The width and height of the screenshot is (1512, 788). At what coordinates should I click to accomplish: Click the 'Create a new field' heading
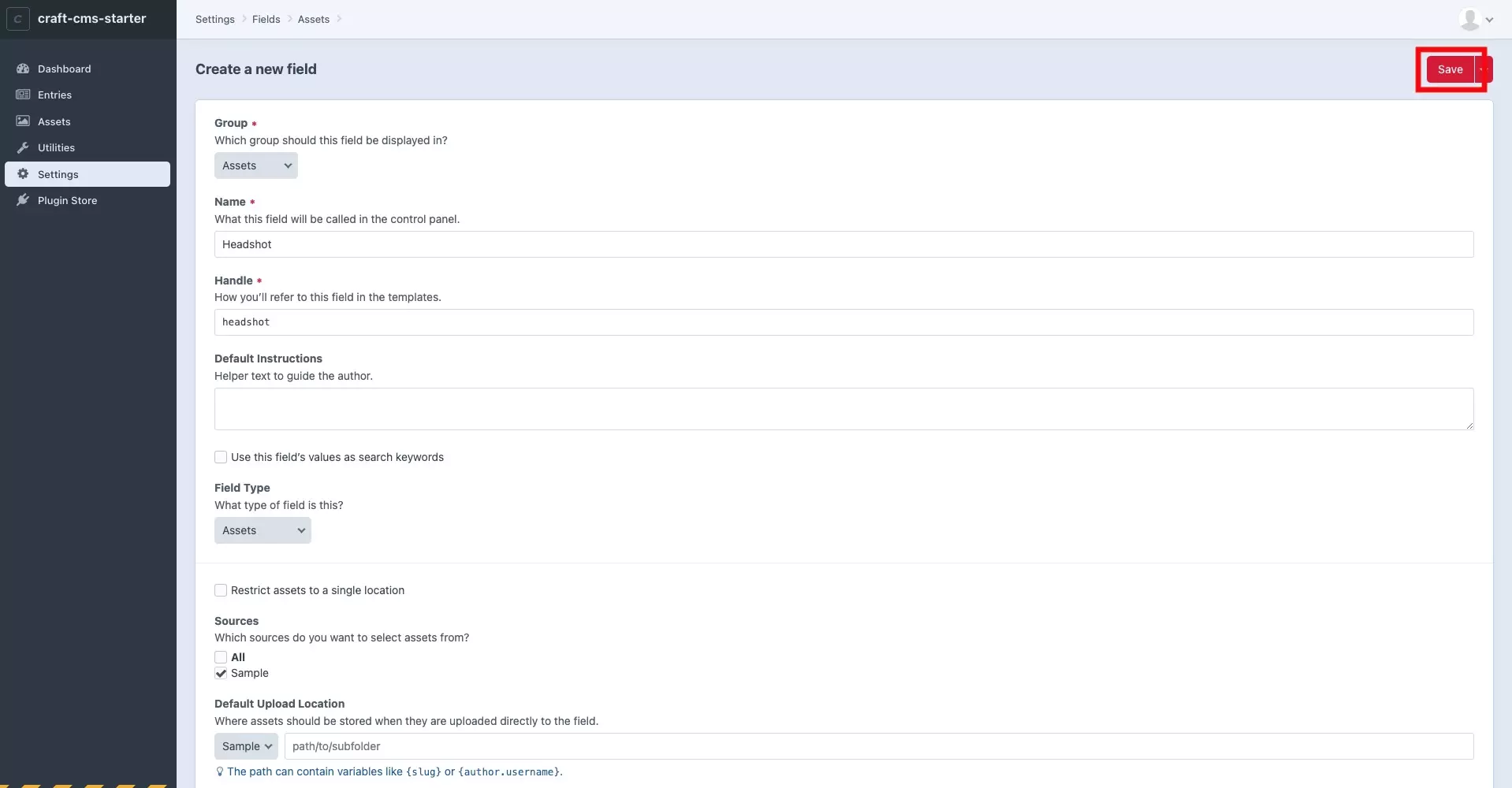[x=256, y=69]
